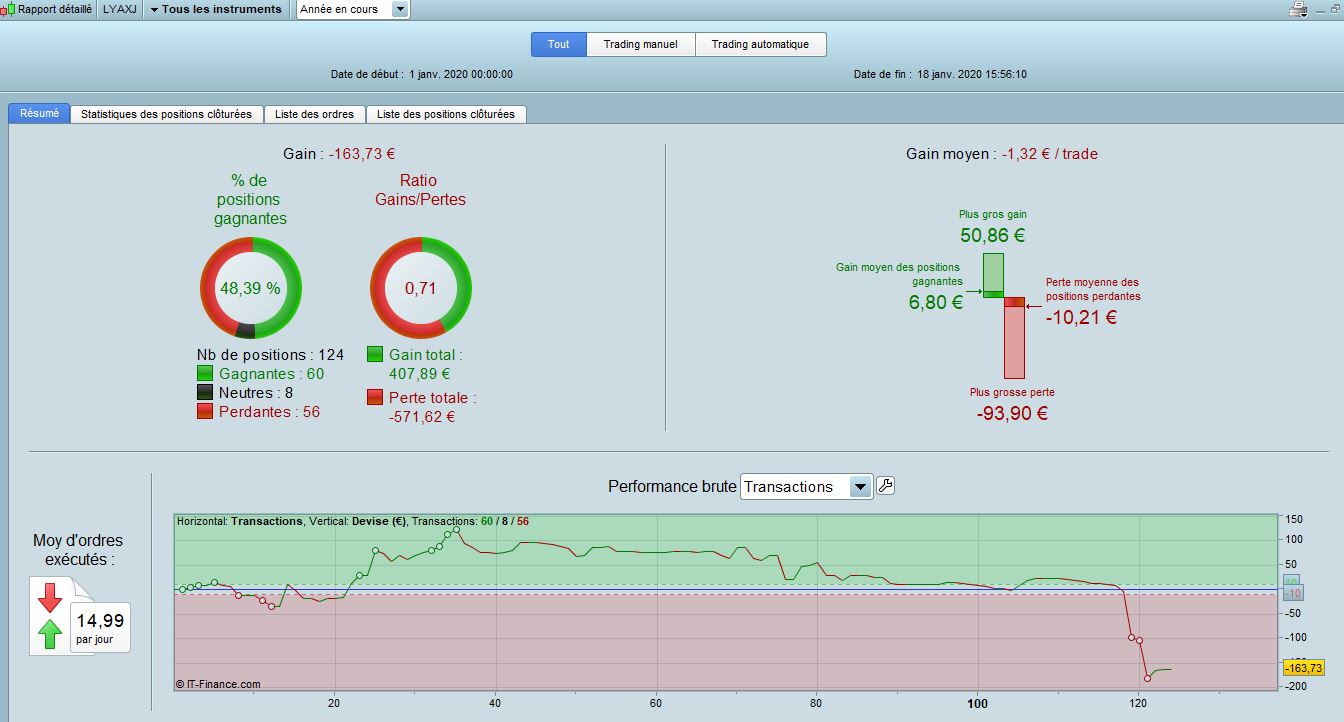The width and height of the screenshot is (1344, 722).
Task: Click the candlestick icon beside Rapport détaillé
Action: 8,9
